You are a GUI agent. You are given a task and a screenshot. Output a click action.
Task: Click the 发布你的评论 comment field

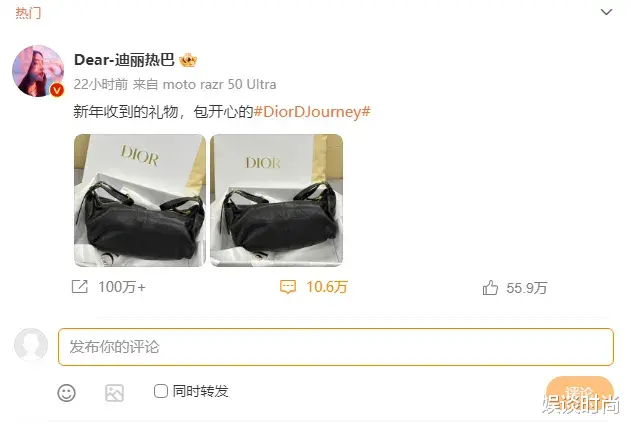pos(336,347)
